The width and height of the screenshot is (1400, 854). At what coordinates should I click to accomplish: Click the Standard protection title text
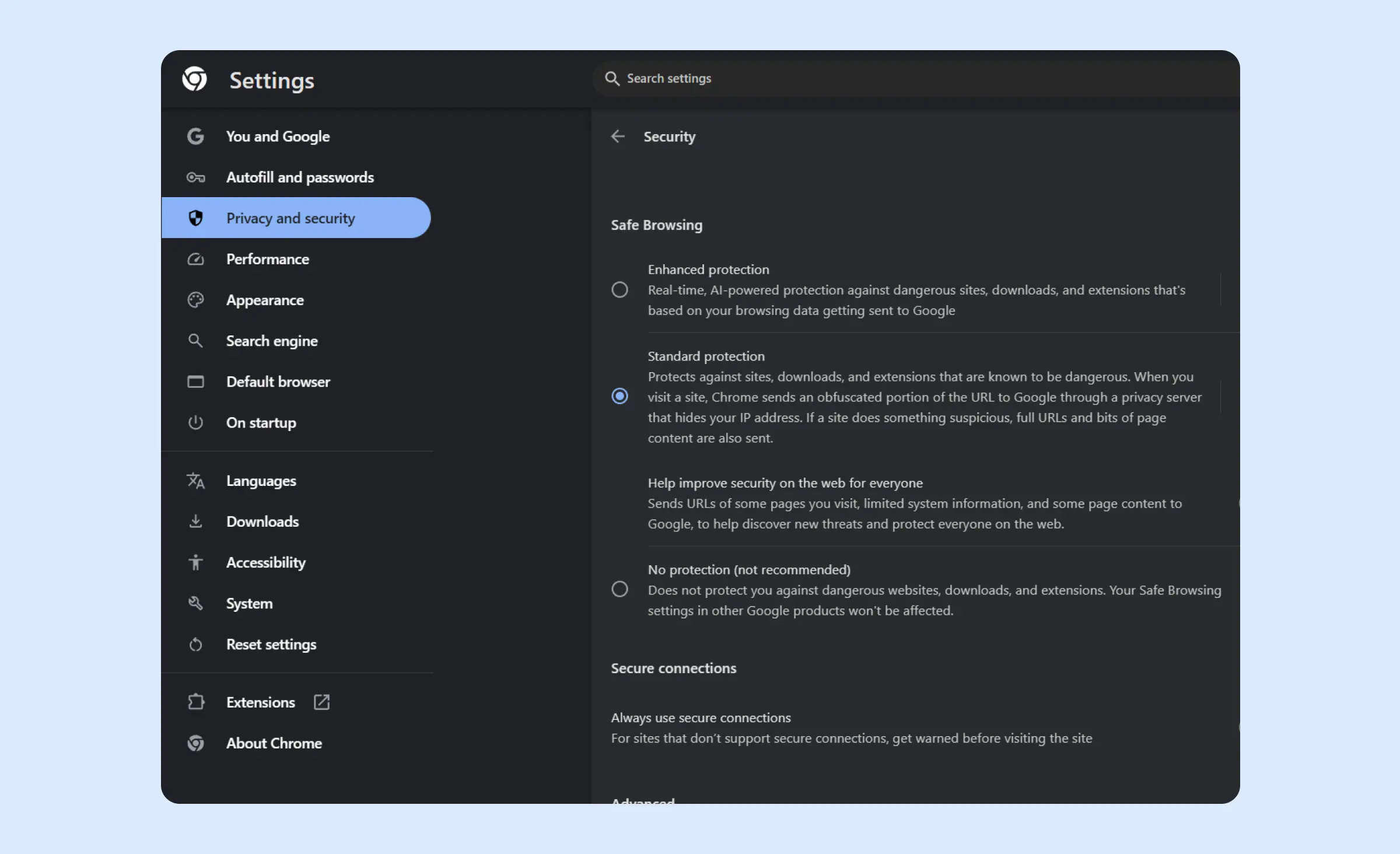706,356
